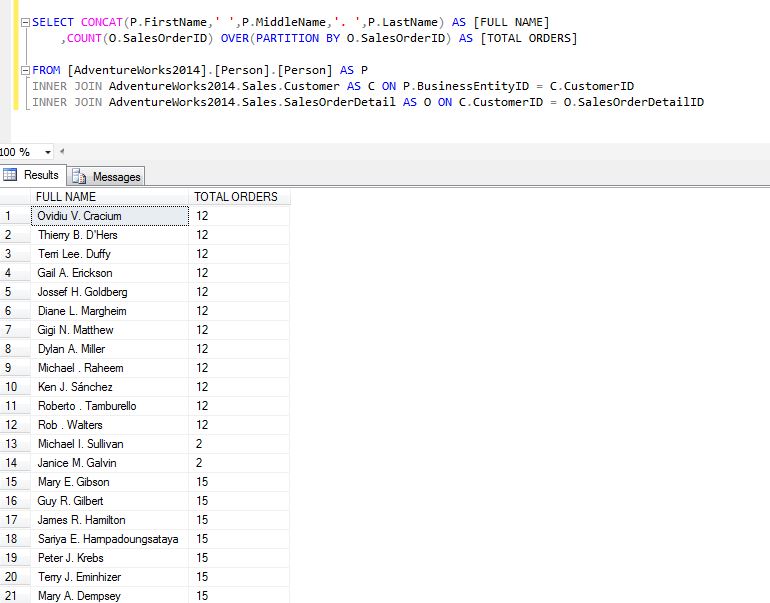This screenshot has width=770, height=603.
Task: Click the COUNT keyword in the query
Action: [84, 38]
